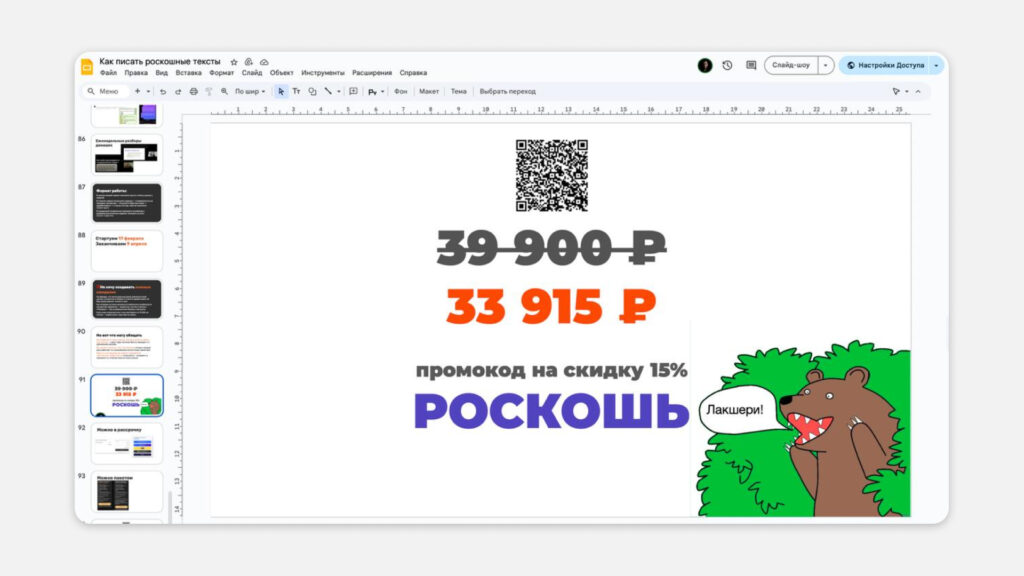Select slide 91 thumbnail
Screen dimensions: 1024x576
[127, 395]
